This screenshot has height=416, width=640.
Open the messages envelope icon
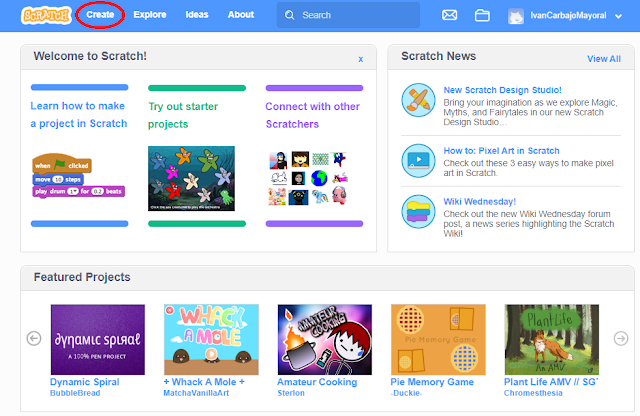point(449,15)
